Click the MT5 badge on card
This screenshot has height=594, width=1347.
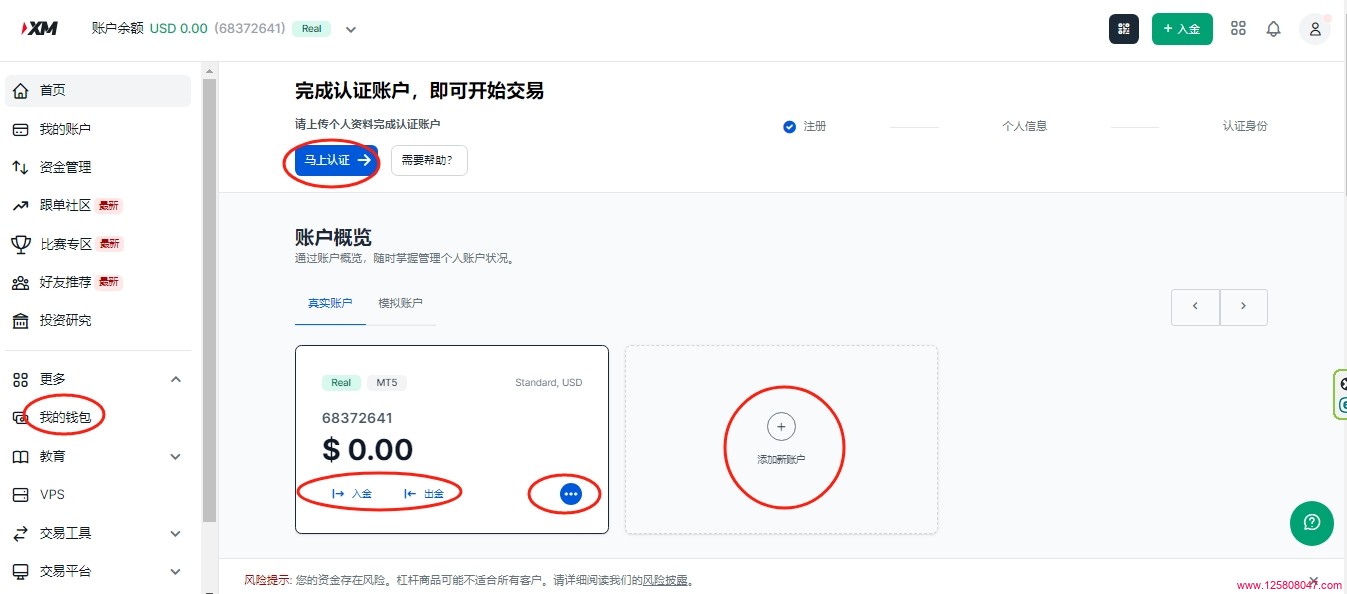pos(386,383)
